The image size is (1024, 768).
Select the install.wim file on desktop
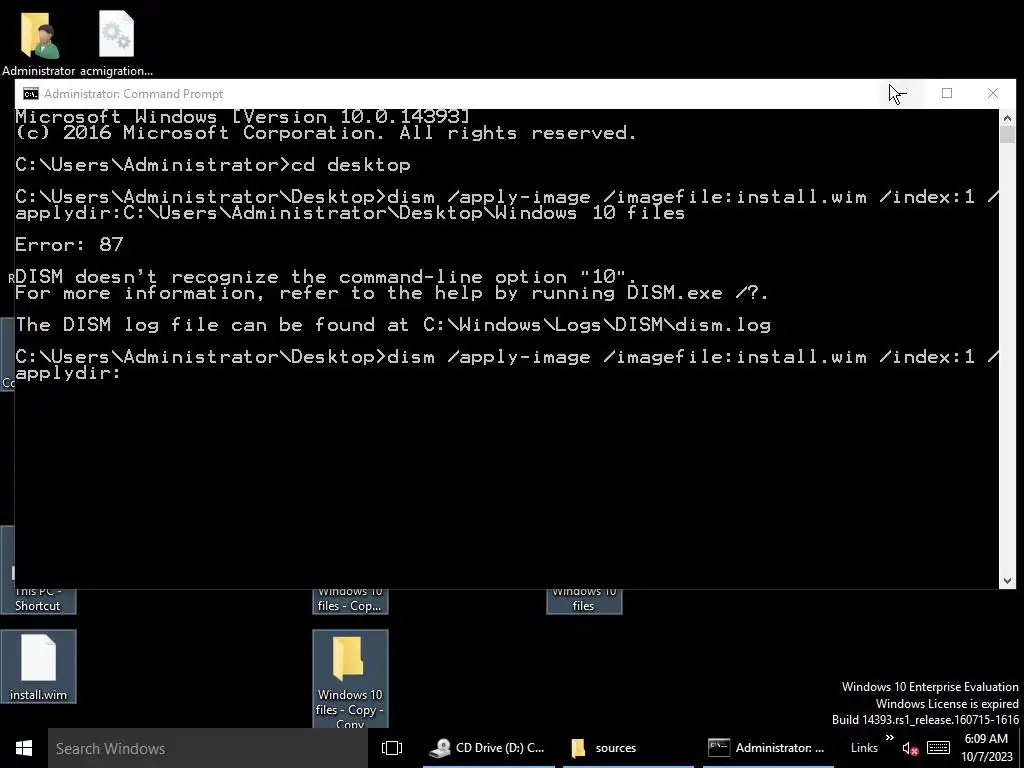click(39, 666)
